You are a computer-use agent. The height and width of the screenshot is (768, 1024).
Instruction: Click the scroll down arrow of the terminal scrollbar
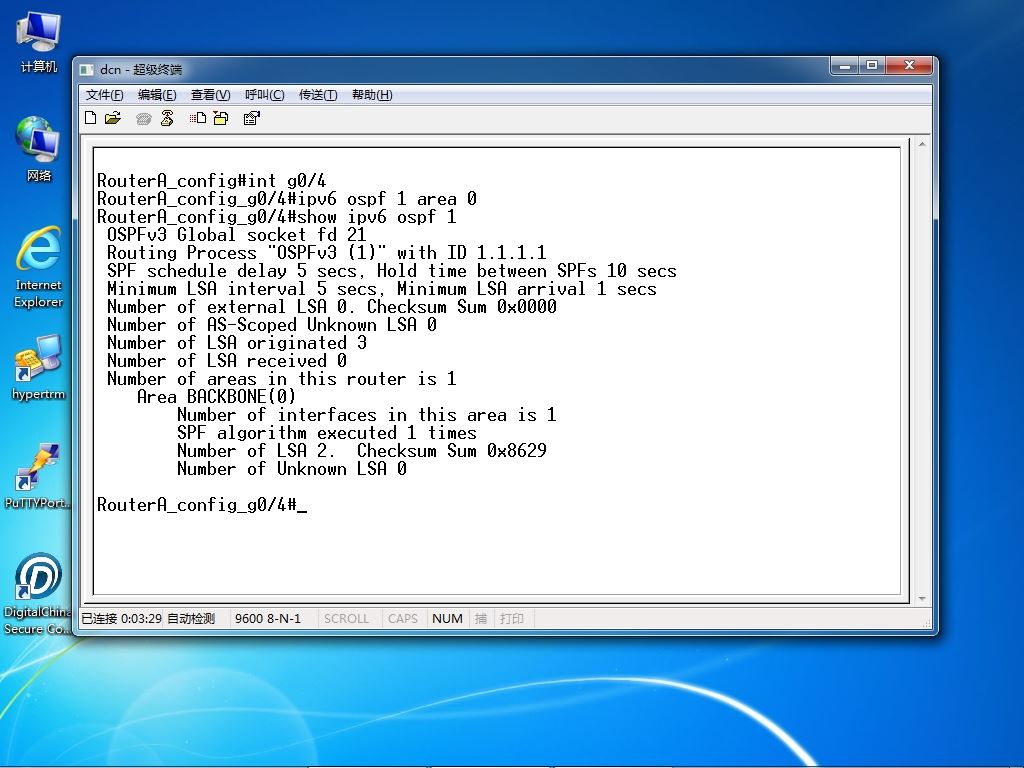921,598
